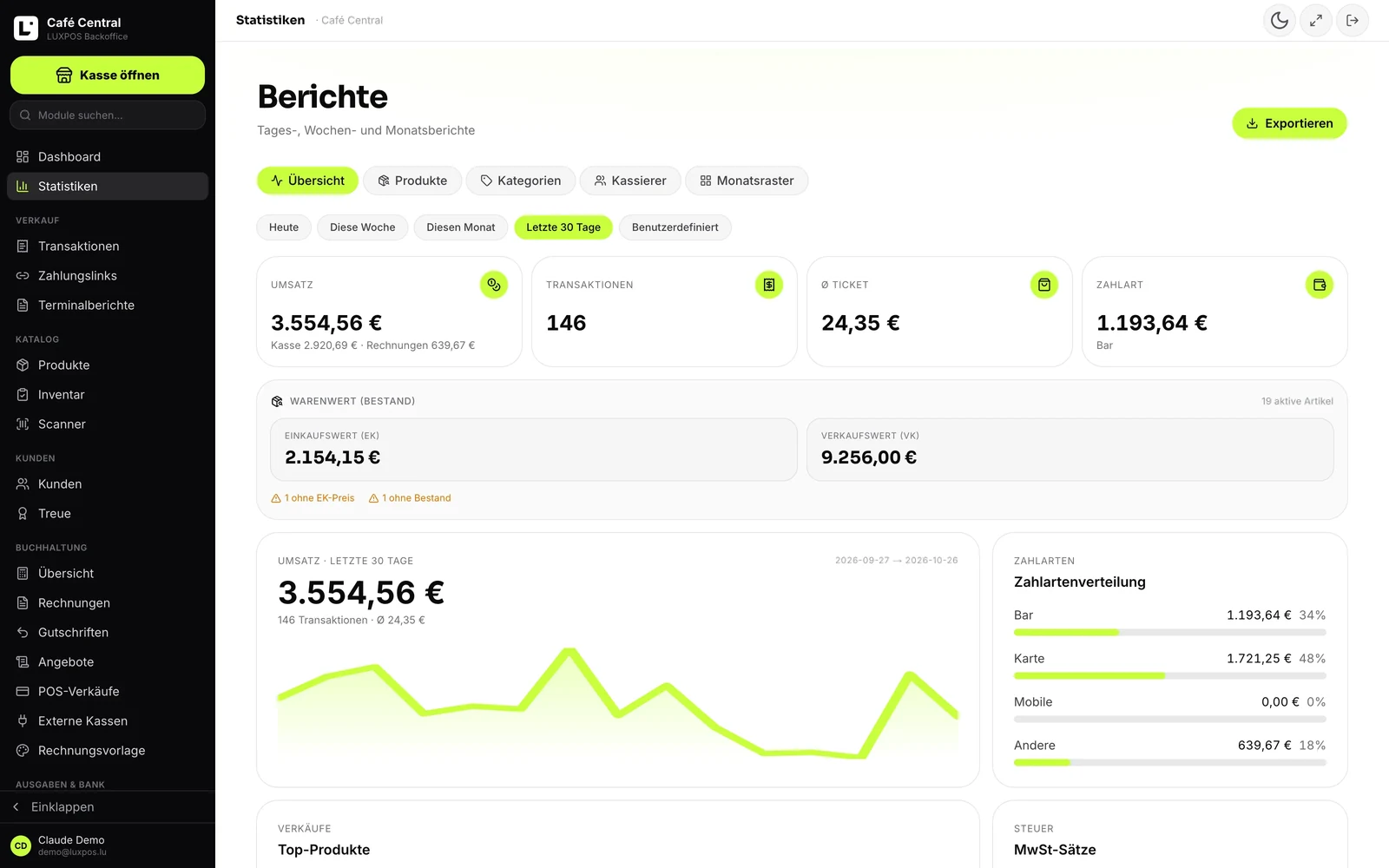The image size is (1389, 868).
Task: Toggle dark mode with the moon icon
Action: [1280, 21]
